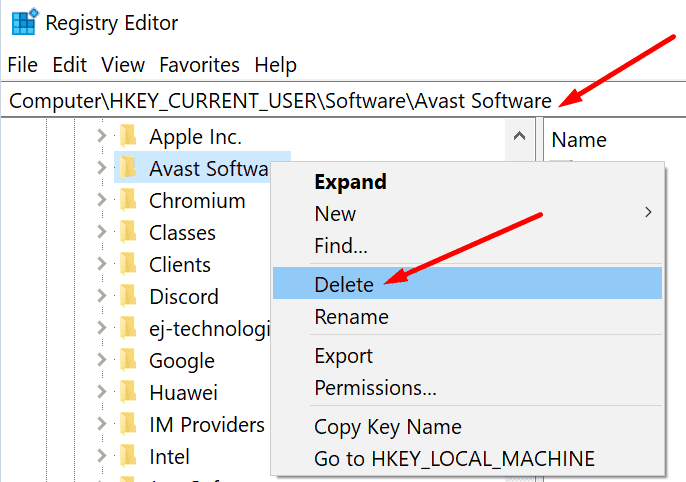Select the Chromium tree label
This screenshot has width=686, height=482.
[x=197, y=201]
